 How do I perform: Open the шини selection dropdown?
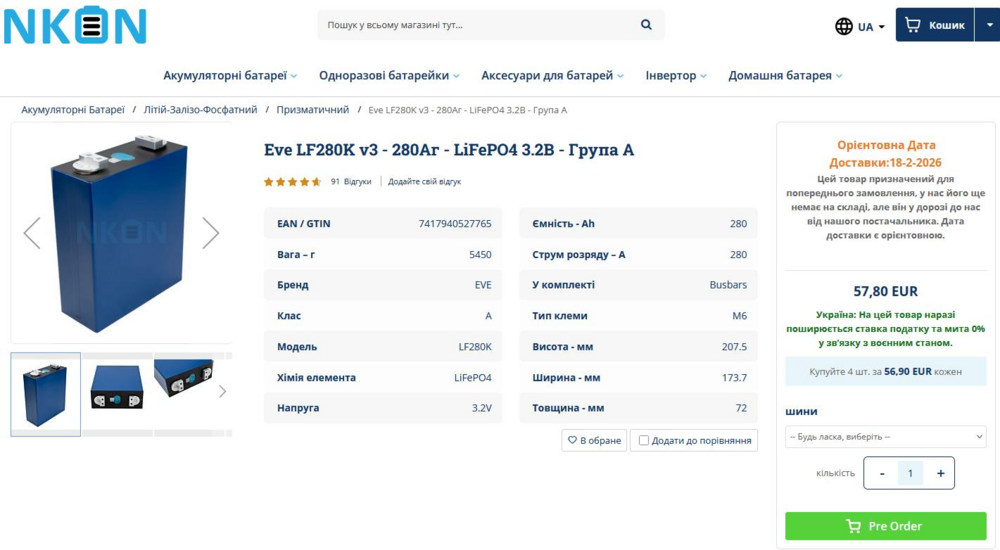click(x=885, y=437)
